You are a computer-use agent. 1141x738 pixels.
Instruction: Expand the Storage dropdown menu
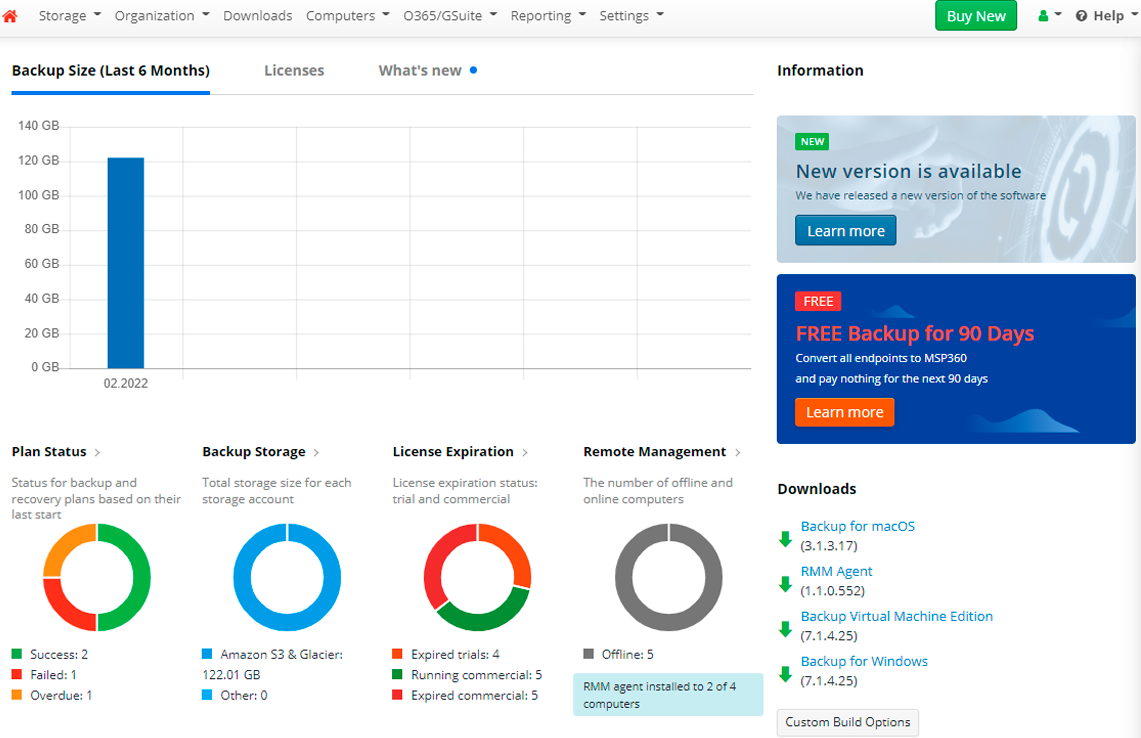click(x=69, y=16)
